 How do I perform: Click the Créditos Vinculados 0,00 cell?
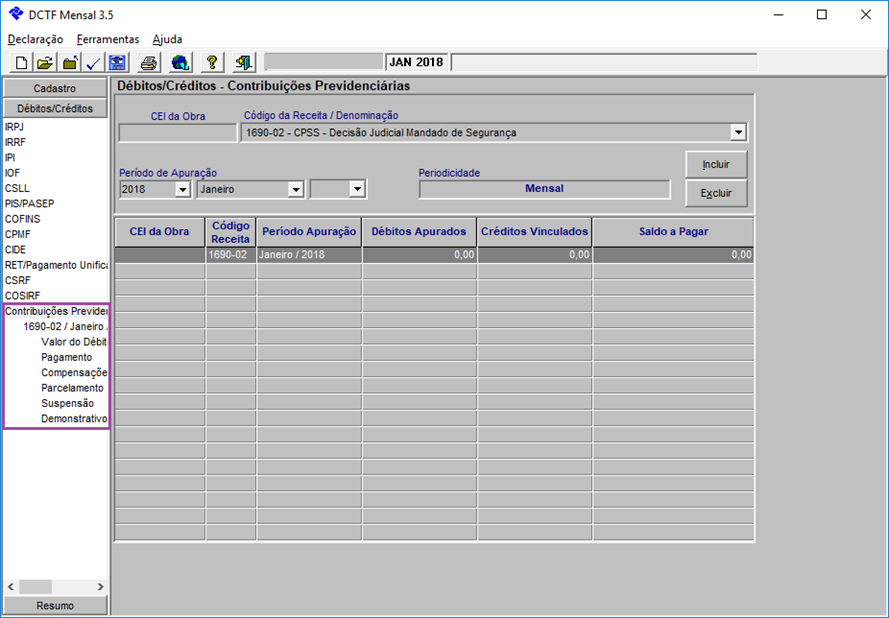pyautogui.click(x=535, y=255)
